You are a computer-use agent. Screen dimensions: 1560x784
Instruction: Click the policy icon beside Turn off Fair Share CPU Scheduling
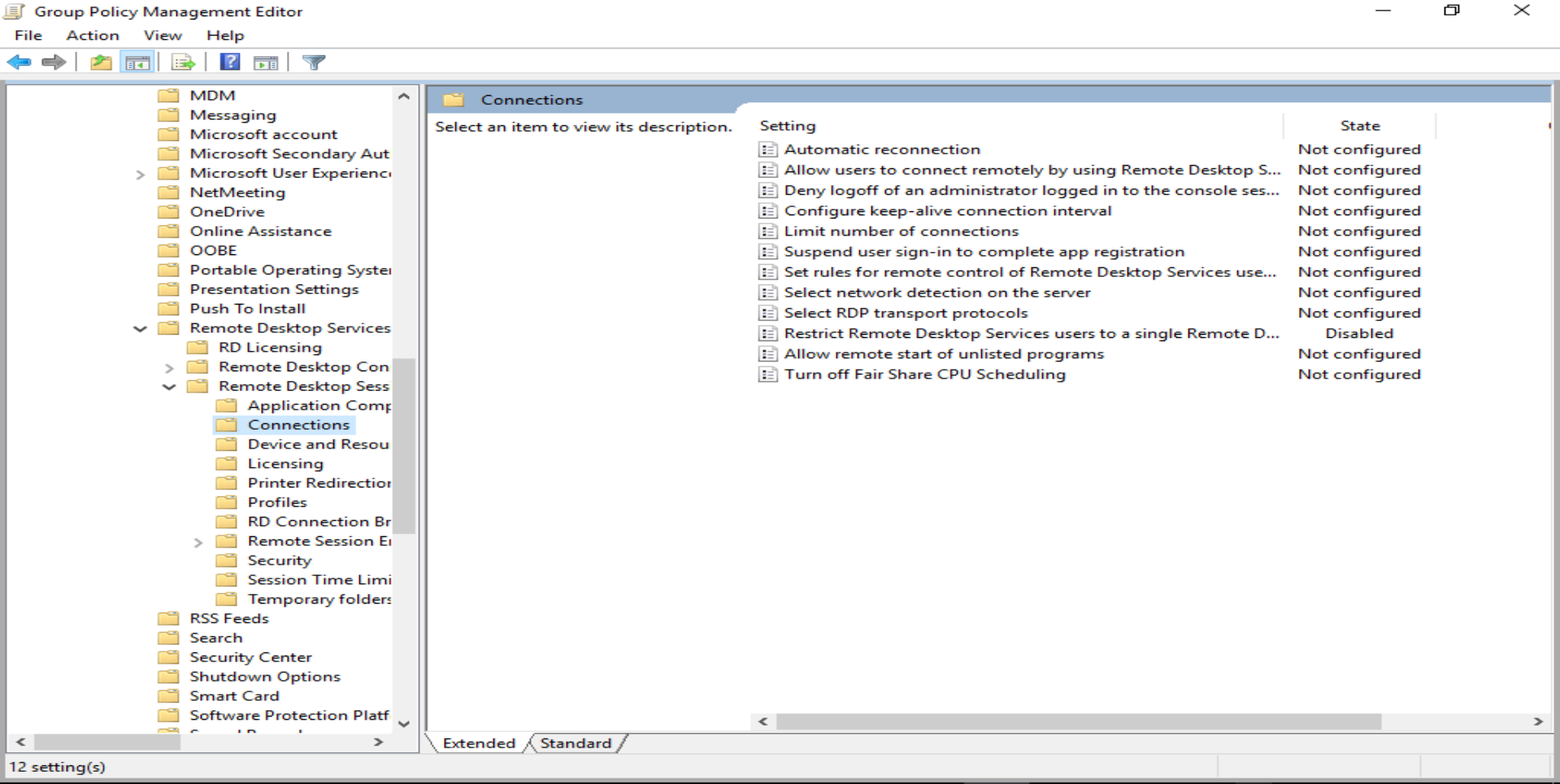(767, 375)
